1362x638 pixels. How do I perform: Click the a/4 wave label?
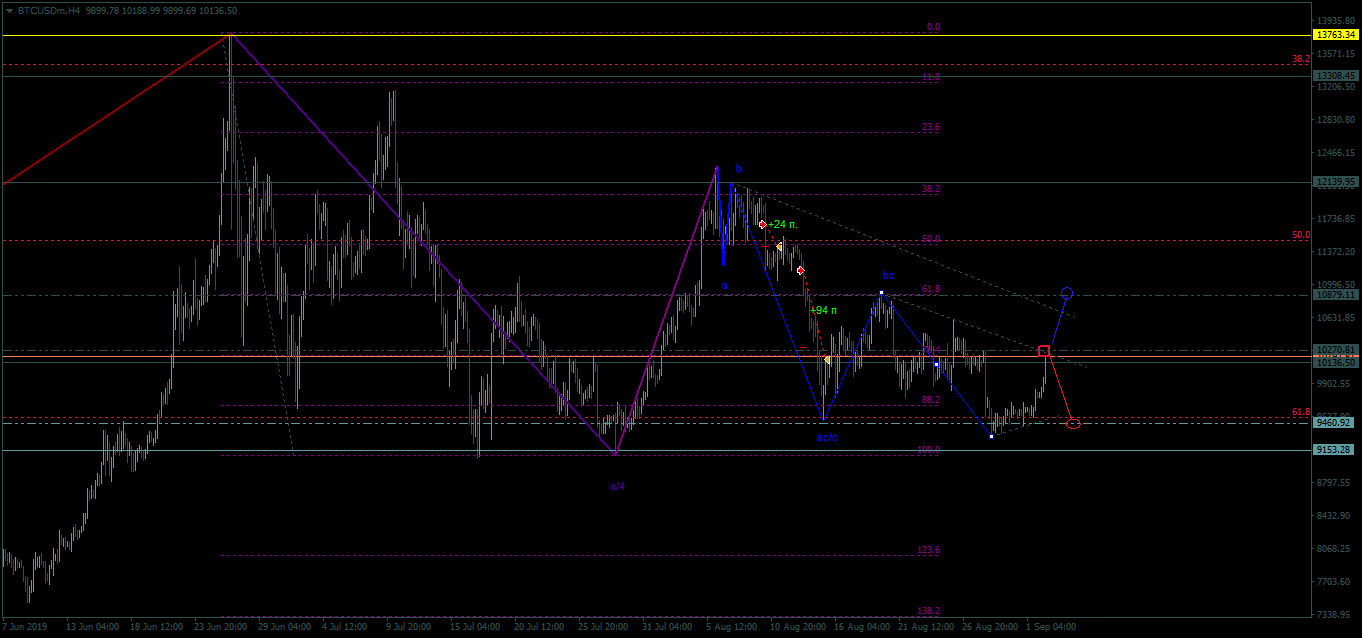(618, 486)
